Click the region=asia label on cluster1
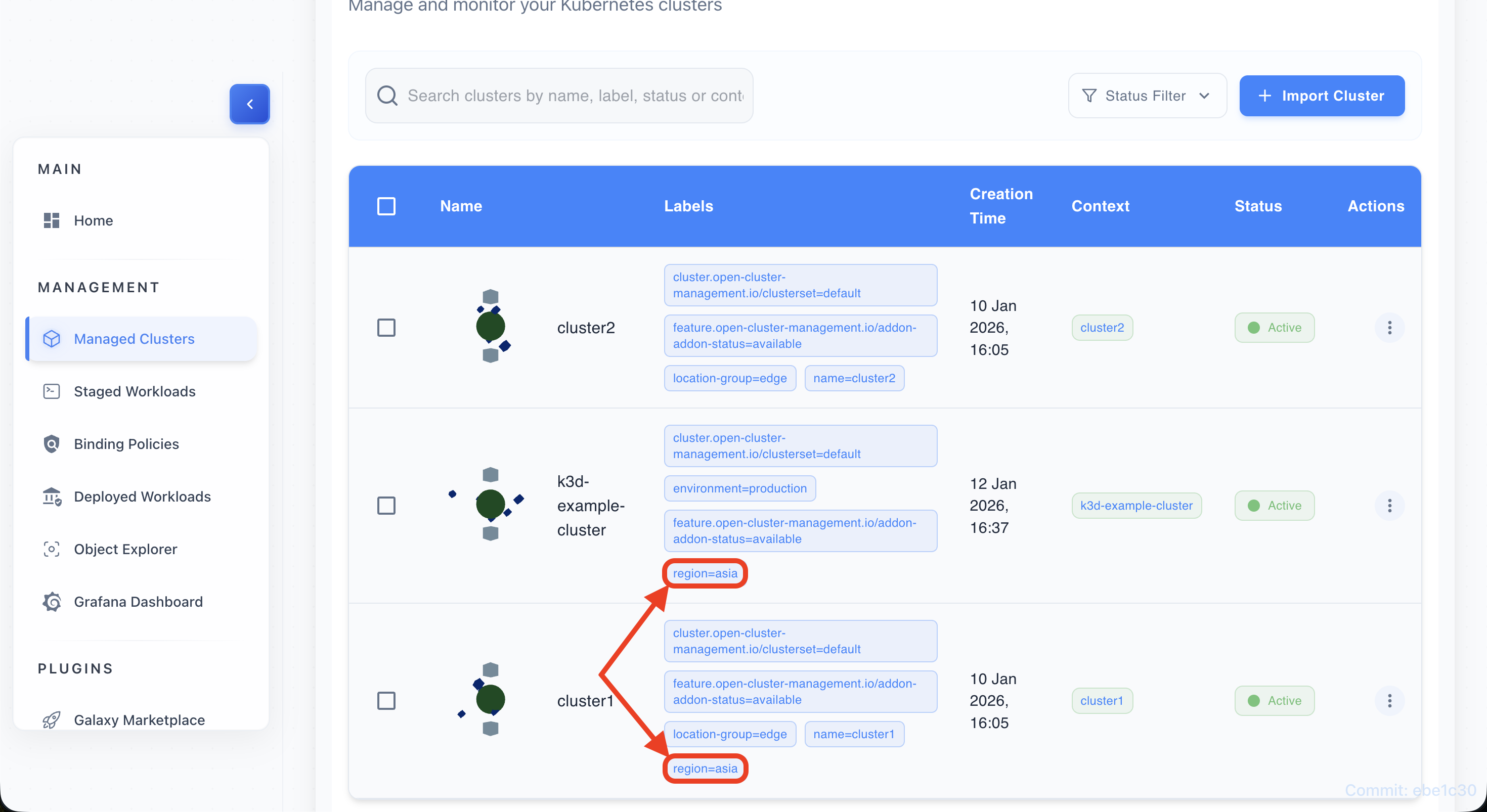This screenshot has width=1487, height=812. [x=705, y=768]
